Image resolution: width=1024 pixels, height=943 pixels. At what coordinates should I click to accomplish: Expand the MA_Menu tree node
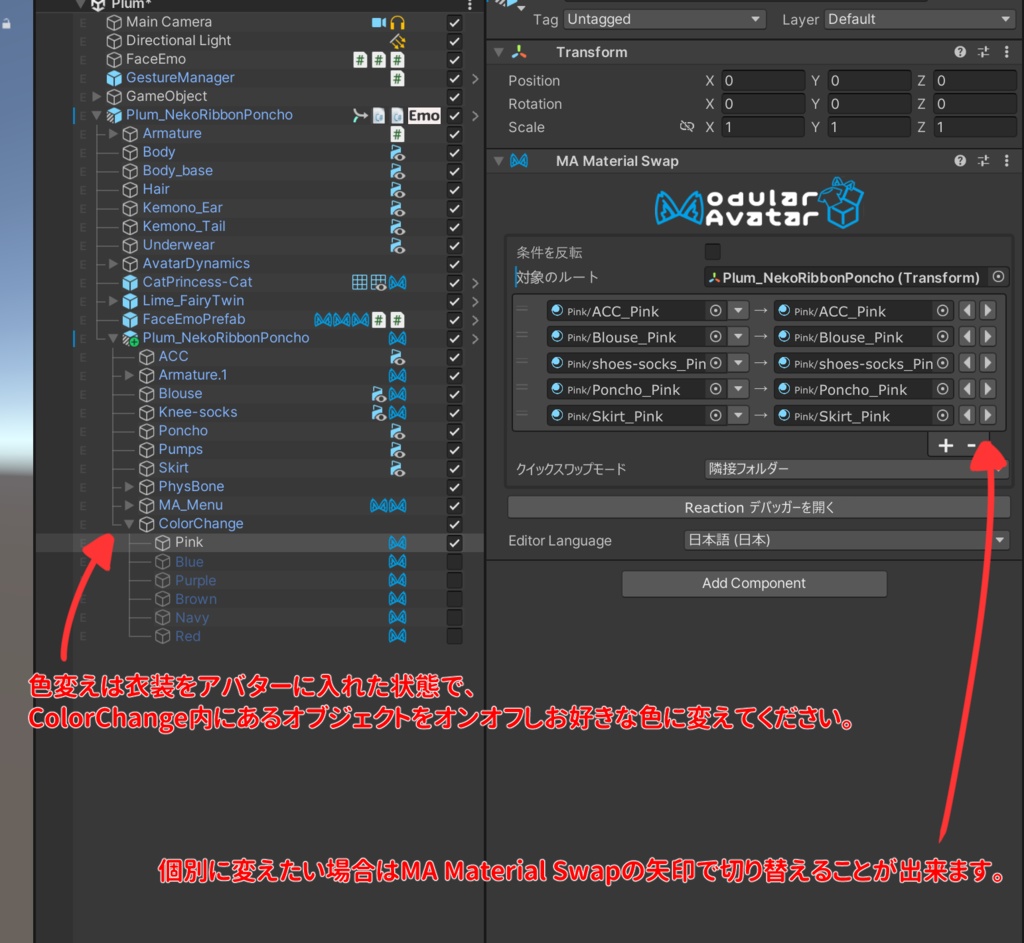(129, 505)
